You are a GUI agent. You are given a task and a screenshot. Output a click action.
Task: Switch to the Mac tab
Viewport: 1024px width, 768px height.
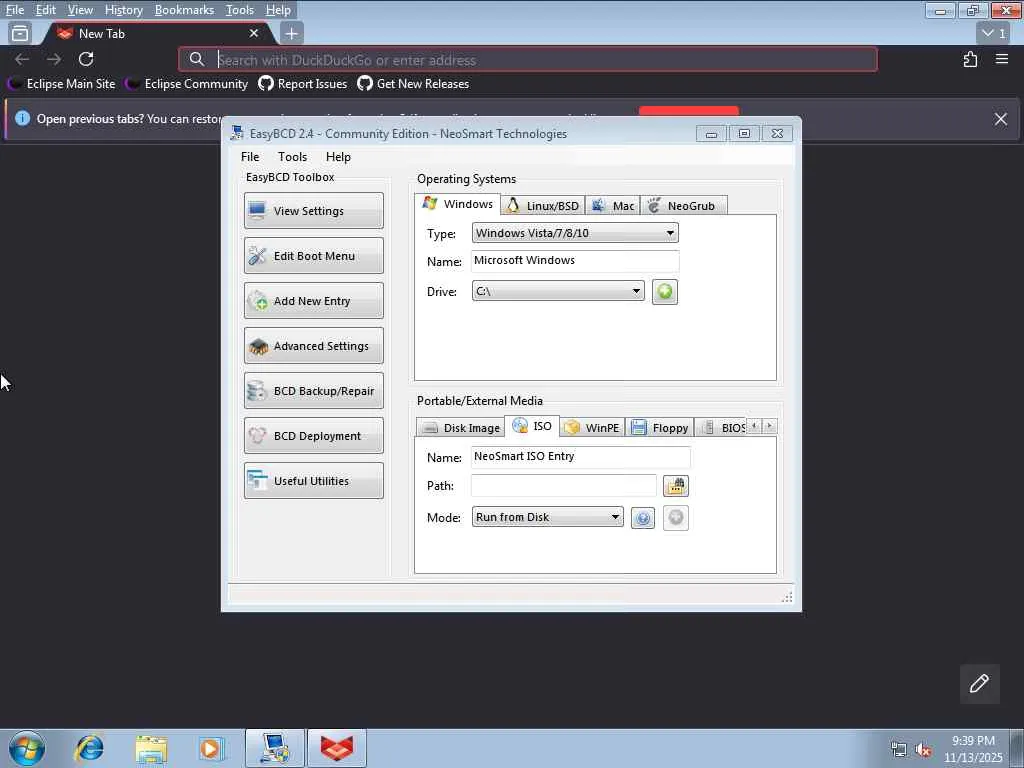613,206
